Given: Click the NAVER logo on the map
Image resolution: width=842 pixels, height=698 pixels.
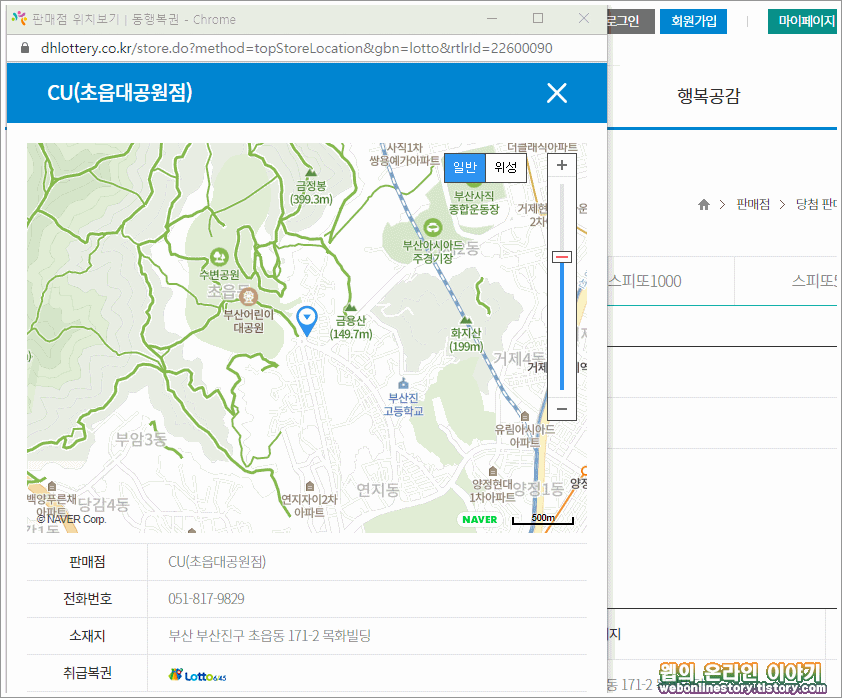Looking at the screenshot, I should coord(480,519).
